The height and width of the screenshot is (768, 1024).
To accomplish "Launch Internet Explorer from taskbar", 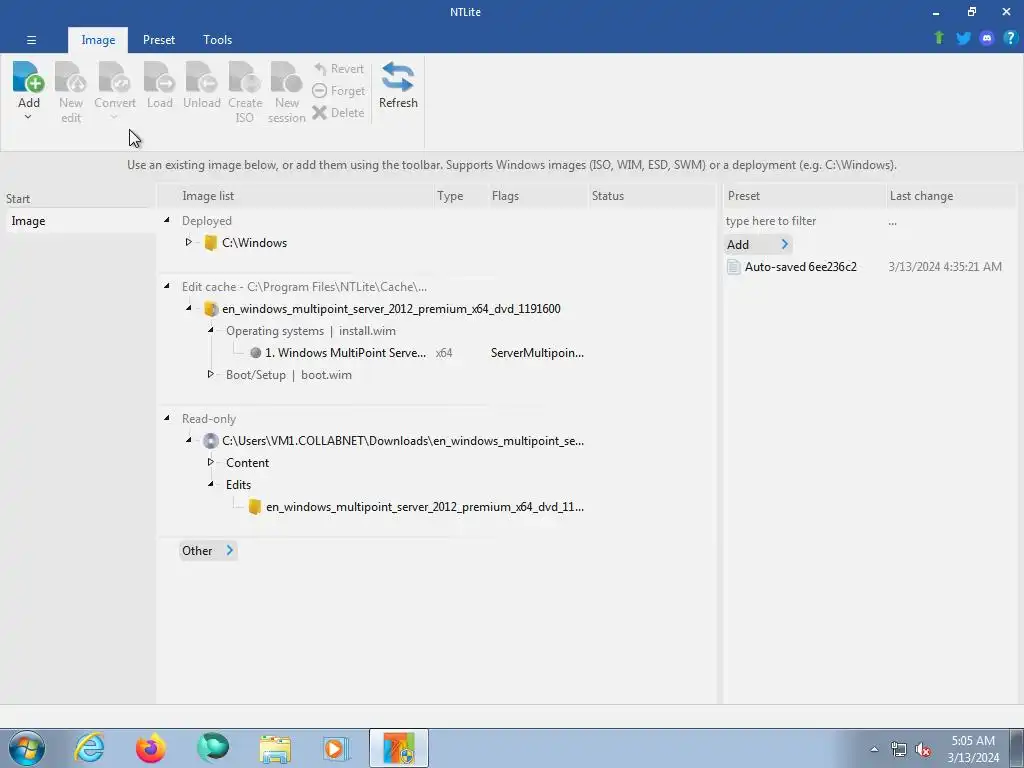I will pos(89,748).
